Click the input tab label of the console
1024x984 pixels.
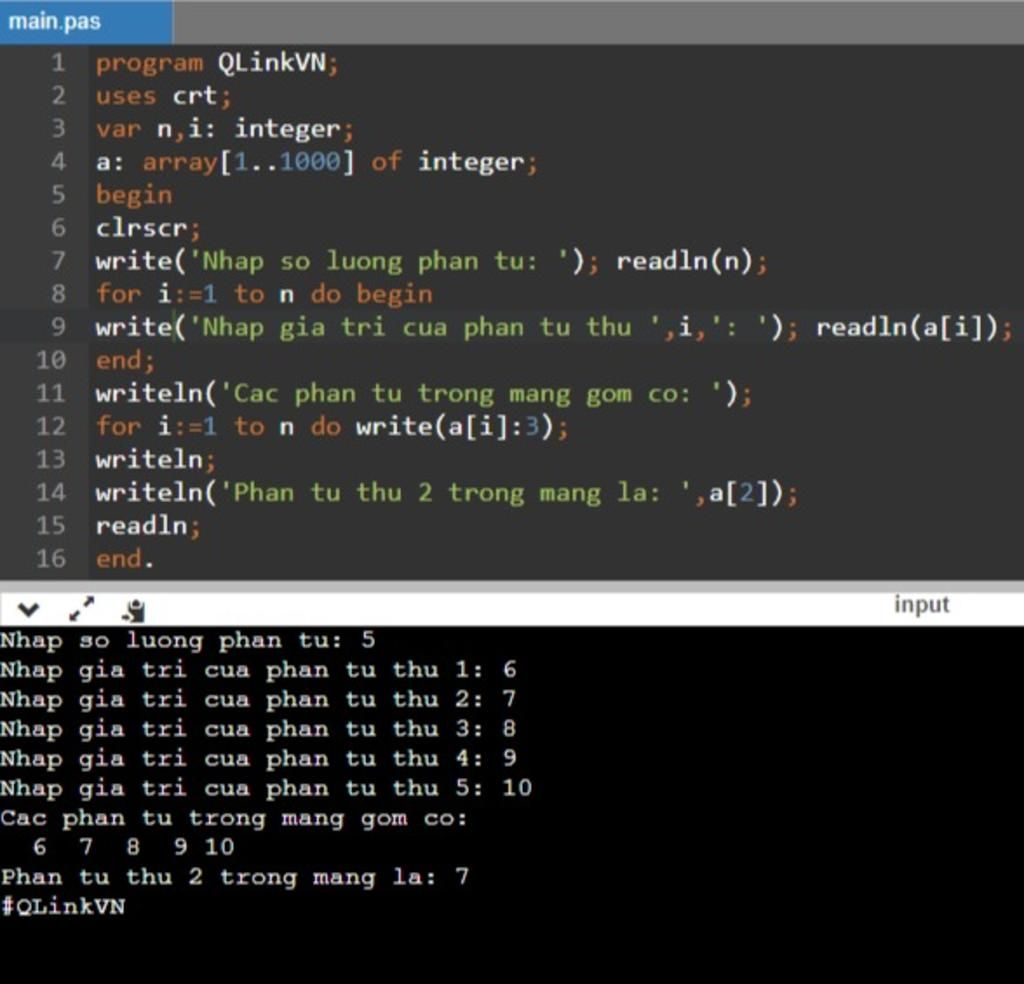click(921, 605)
